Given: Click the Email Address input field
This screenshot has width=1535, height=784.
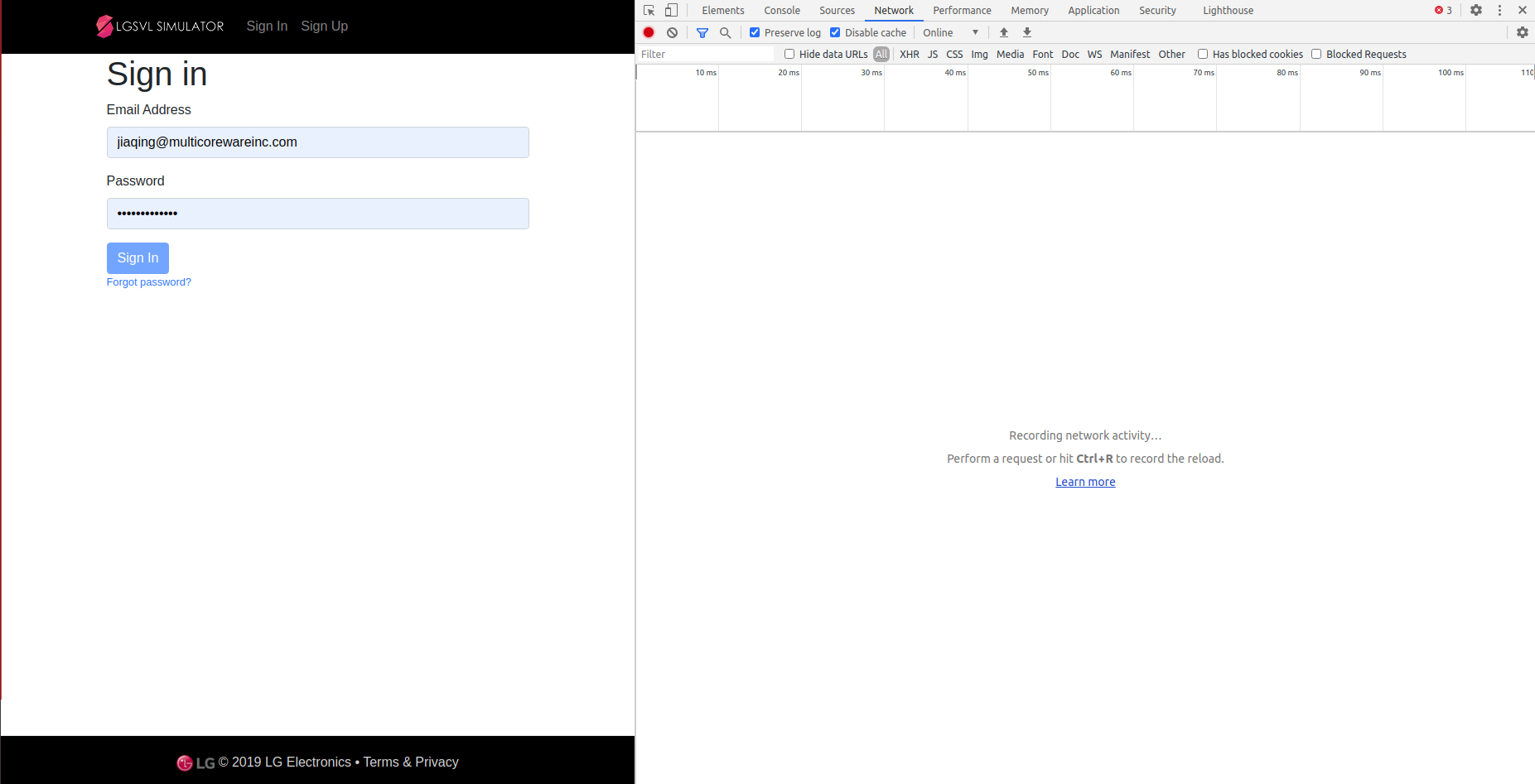Looking at the screenshot, I should click(x=317, y=142).
